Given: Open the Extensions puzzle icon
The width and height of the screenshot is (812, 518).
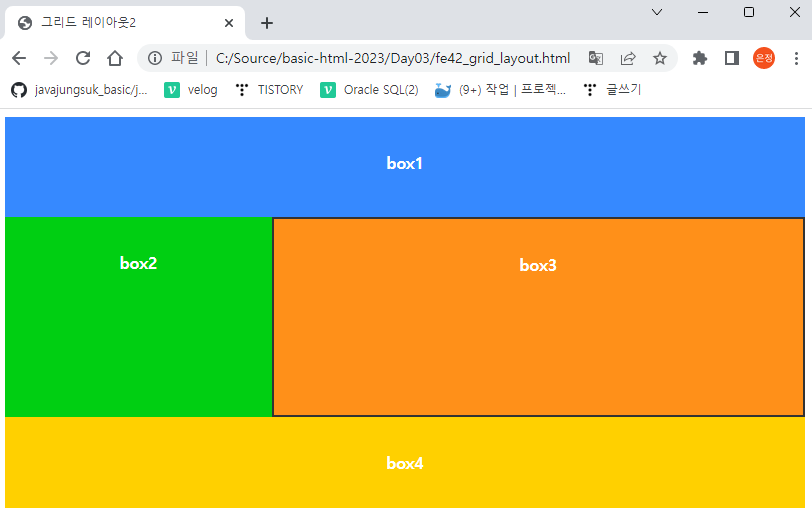Looking at the screenshot, I should [700, 58].
